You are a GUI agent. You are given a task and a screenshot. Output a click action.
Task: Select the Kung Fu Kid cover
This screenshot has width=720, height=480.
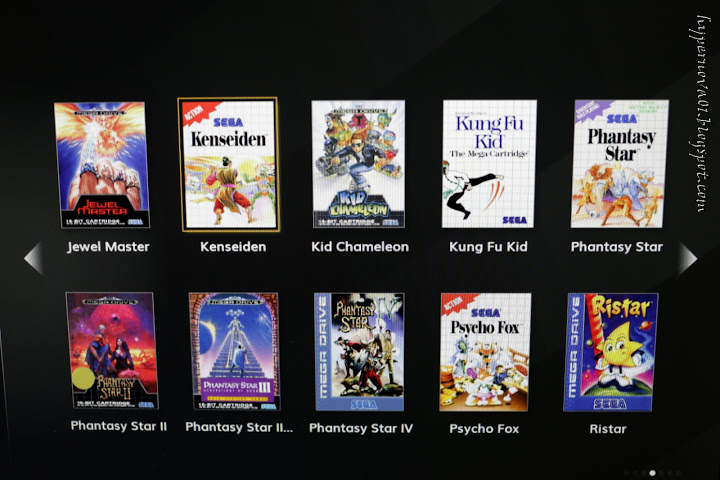(x=489, y=164)
